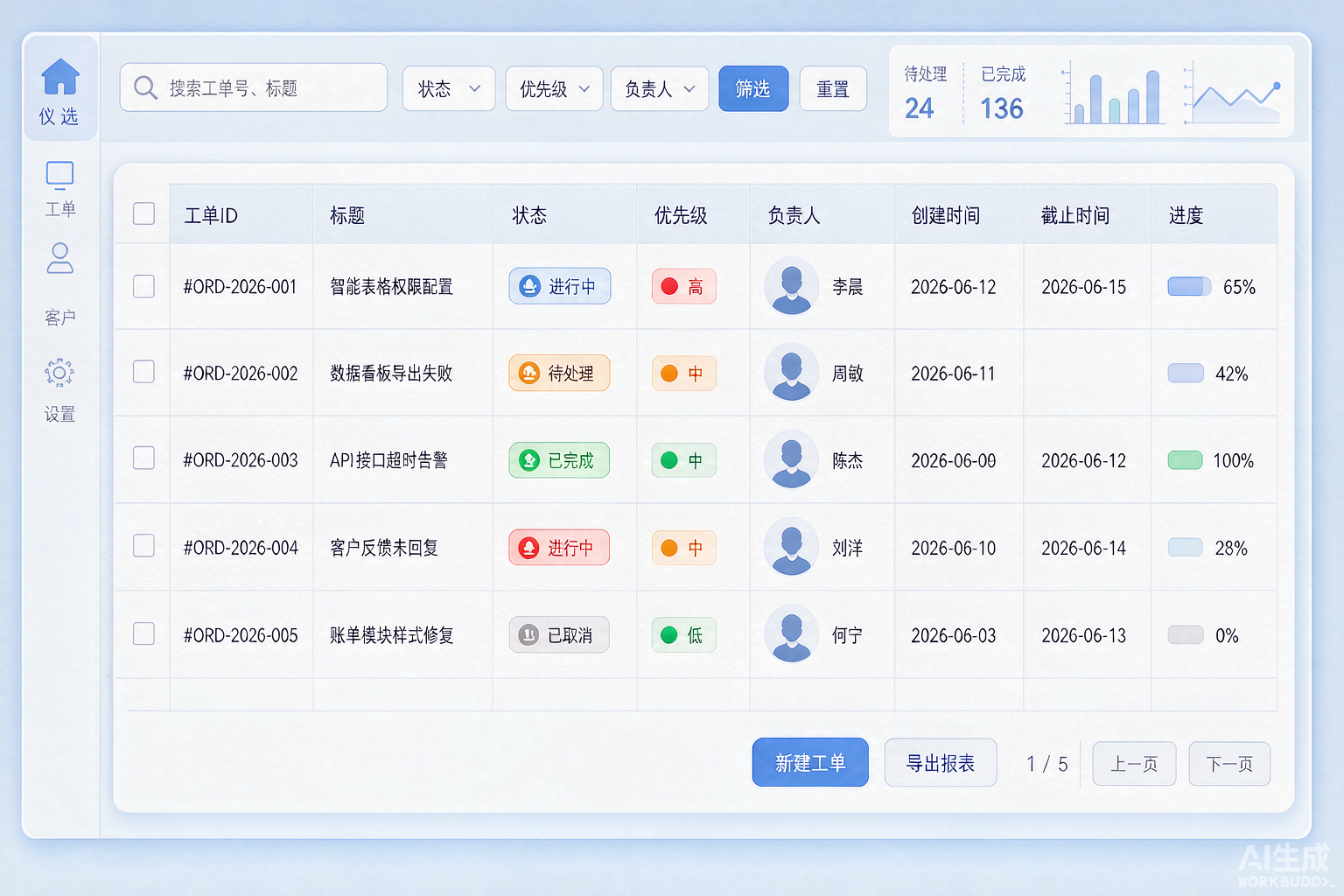1344x896 pixels.
Task: Click the 新建工单 button
Action: coord(810,762)
